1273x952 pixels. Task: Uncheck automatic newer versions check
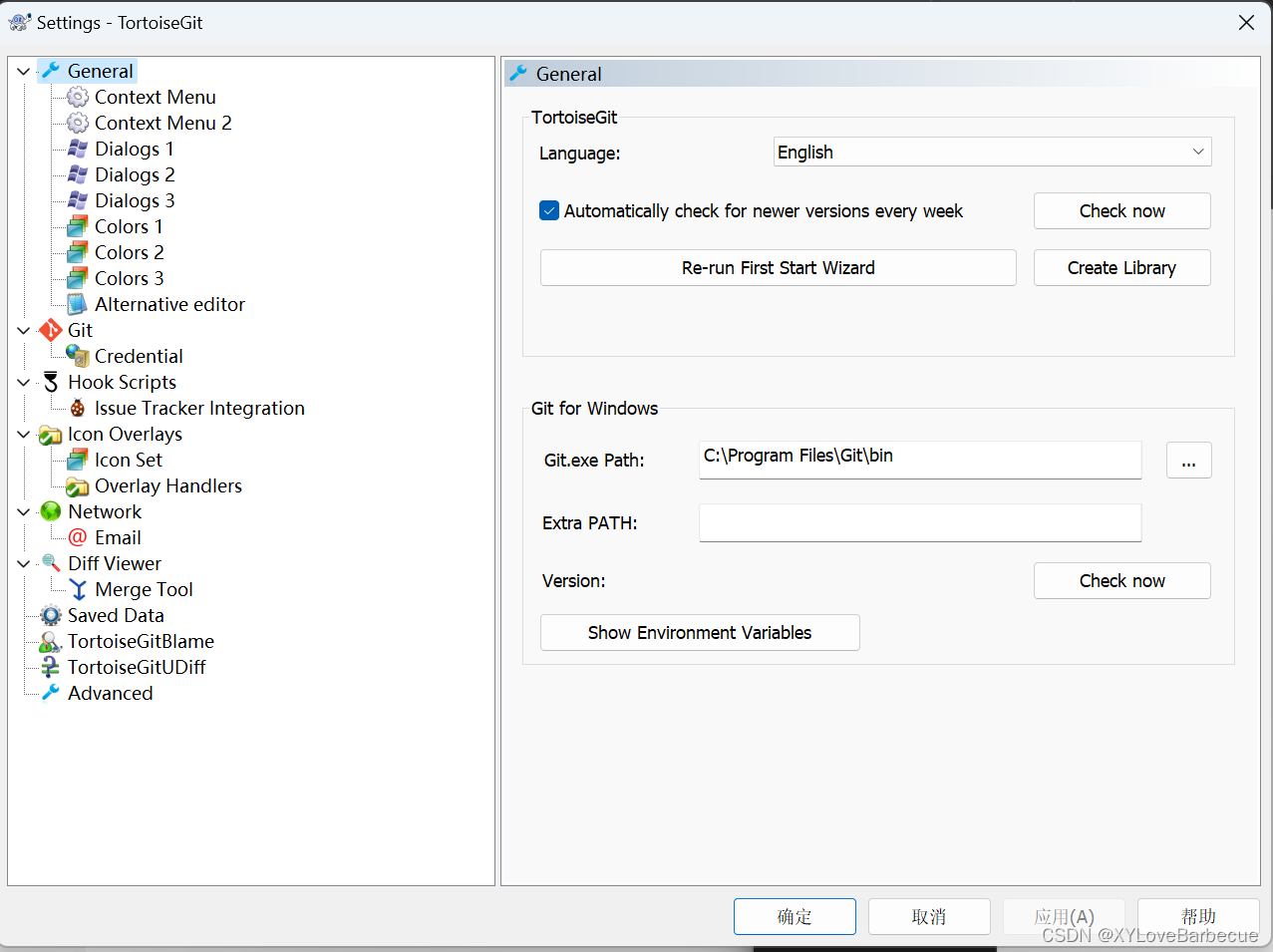coord(549,210)
